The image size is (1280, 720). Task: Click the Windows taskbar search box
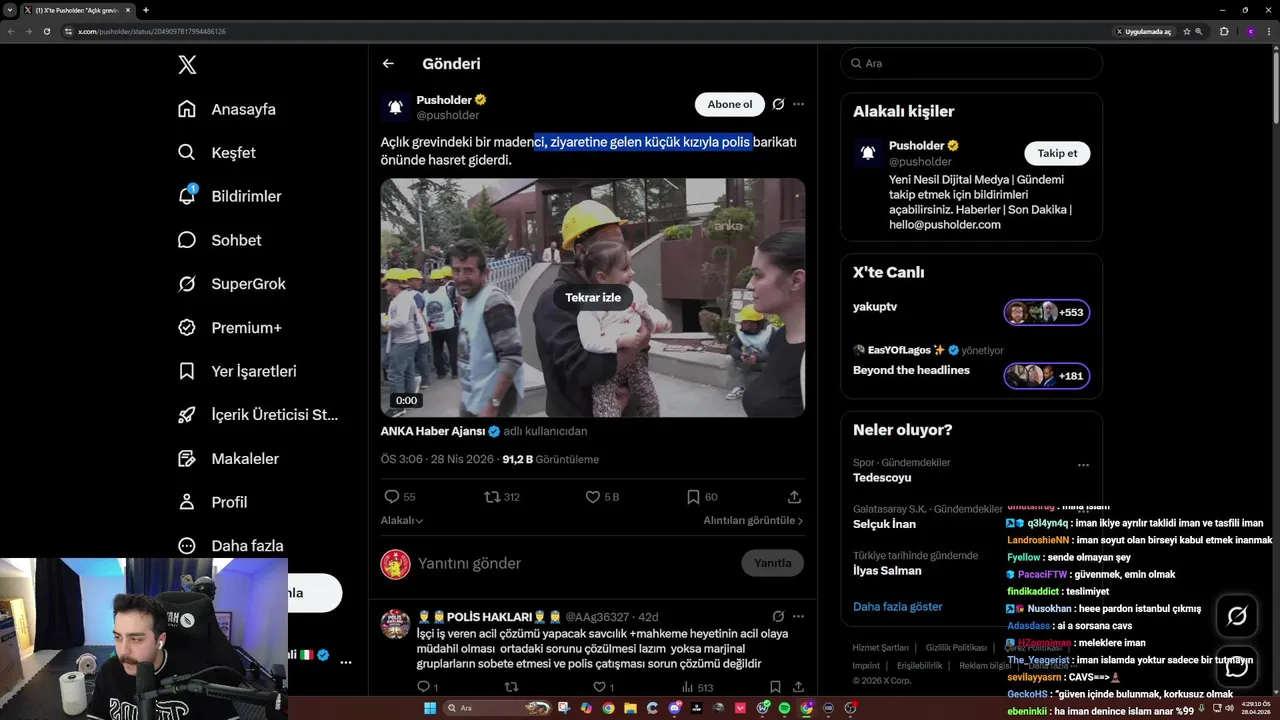(x=497, y=708)
